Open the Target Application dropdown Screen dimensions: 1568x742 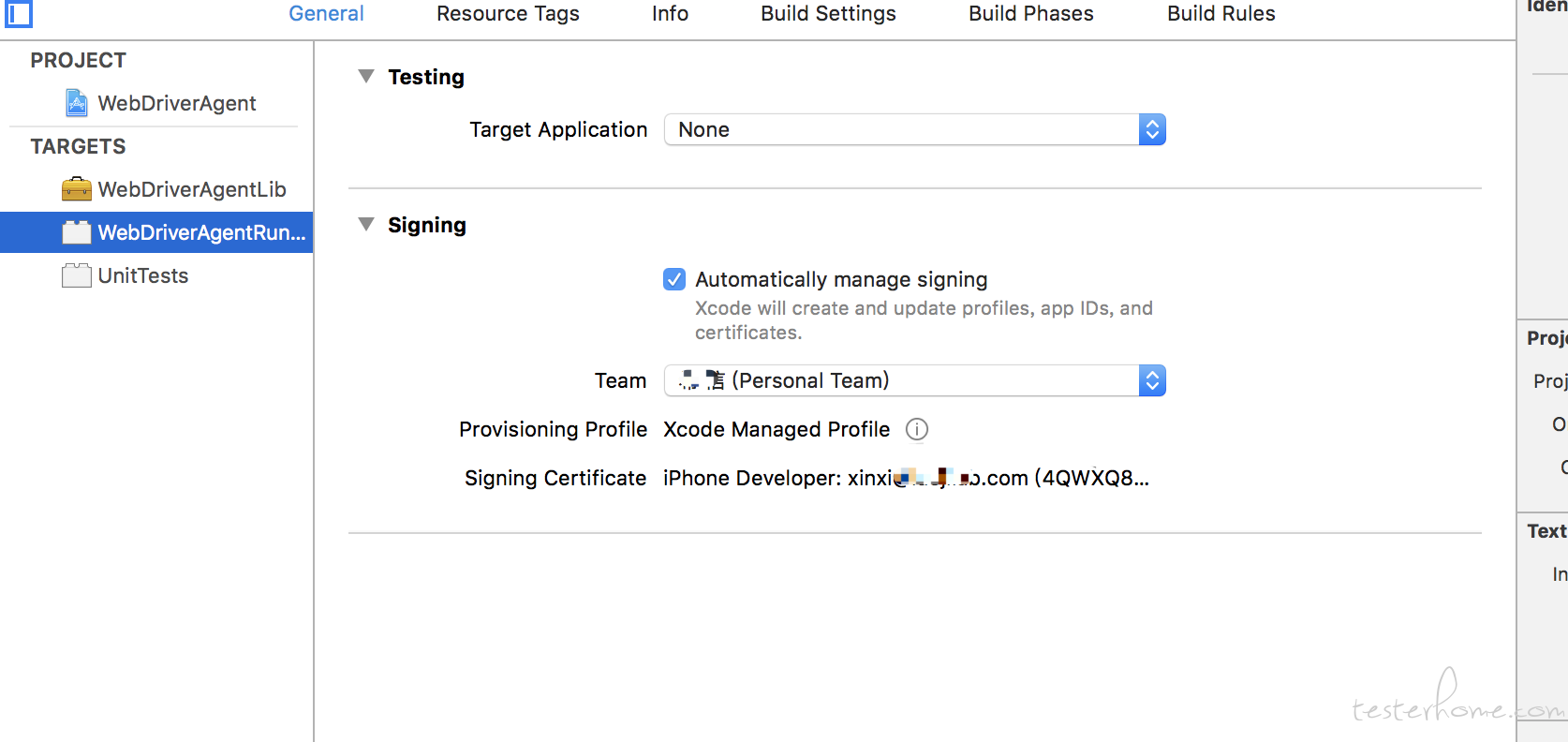click(915, 129)
